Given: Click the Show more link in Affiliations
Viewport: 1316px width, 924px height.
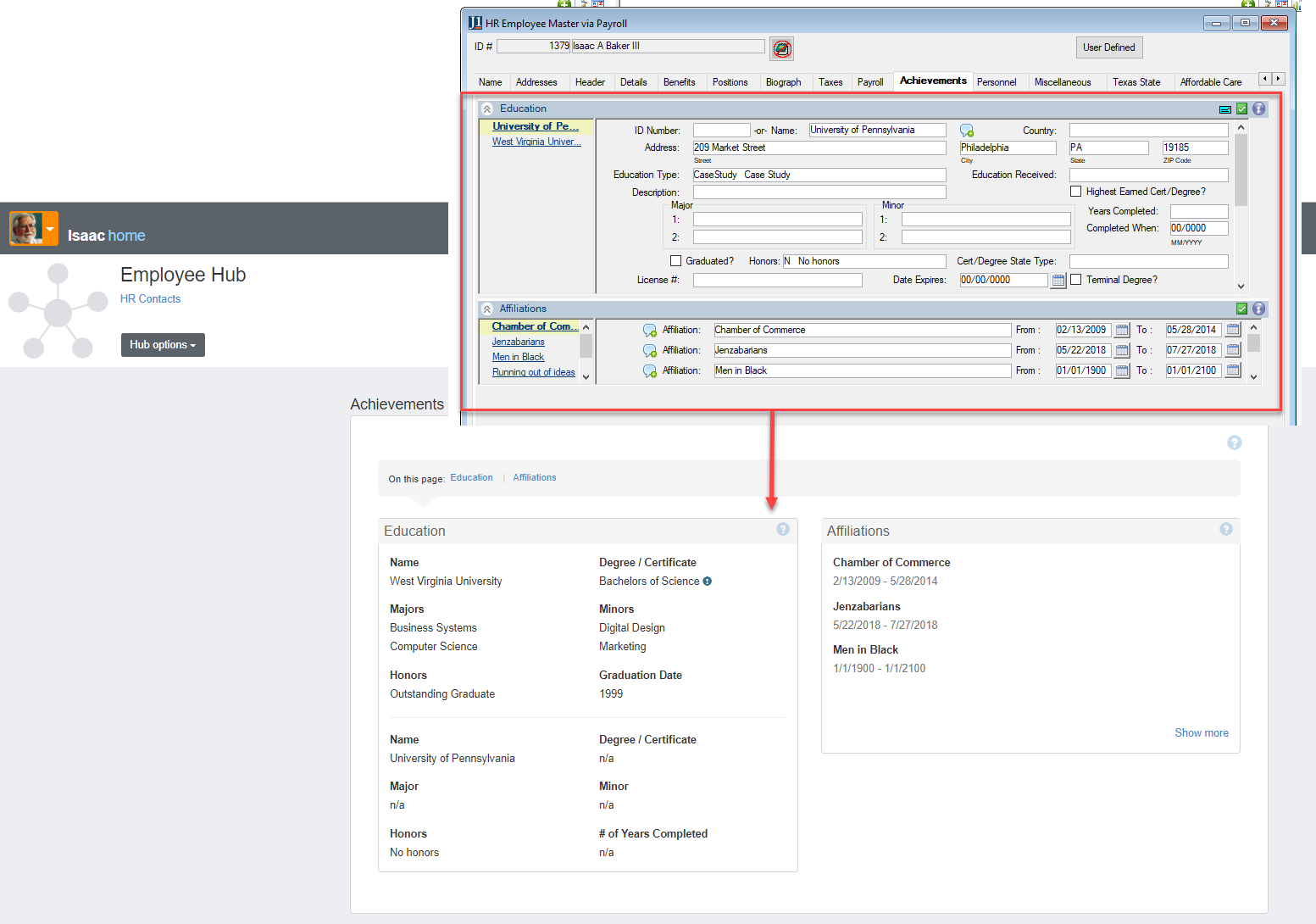Looking at the screenshot, I should coord(1201,733).
